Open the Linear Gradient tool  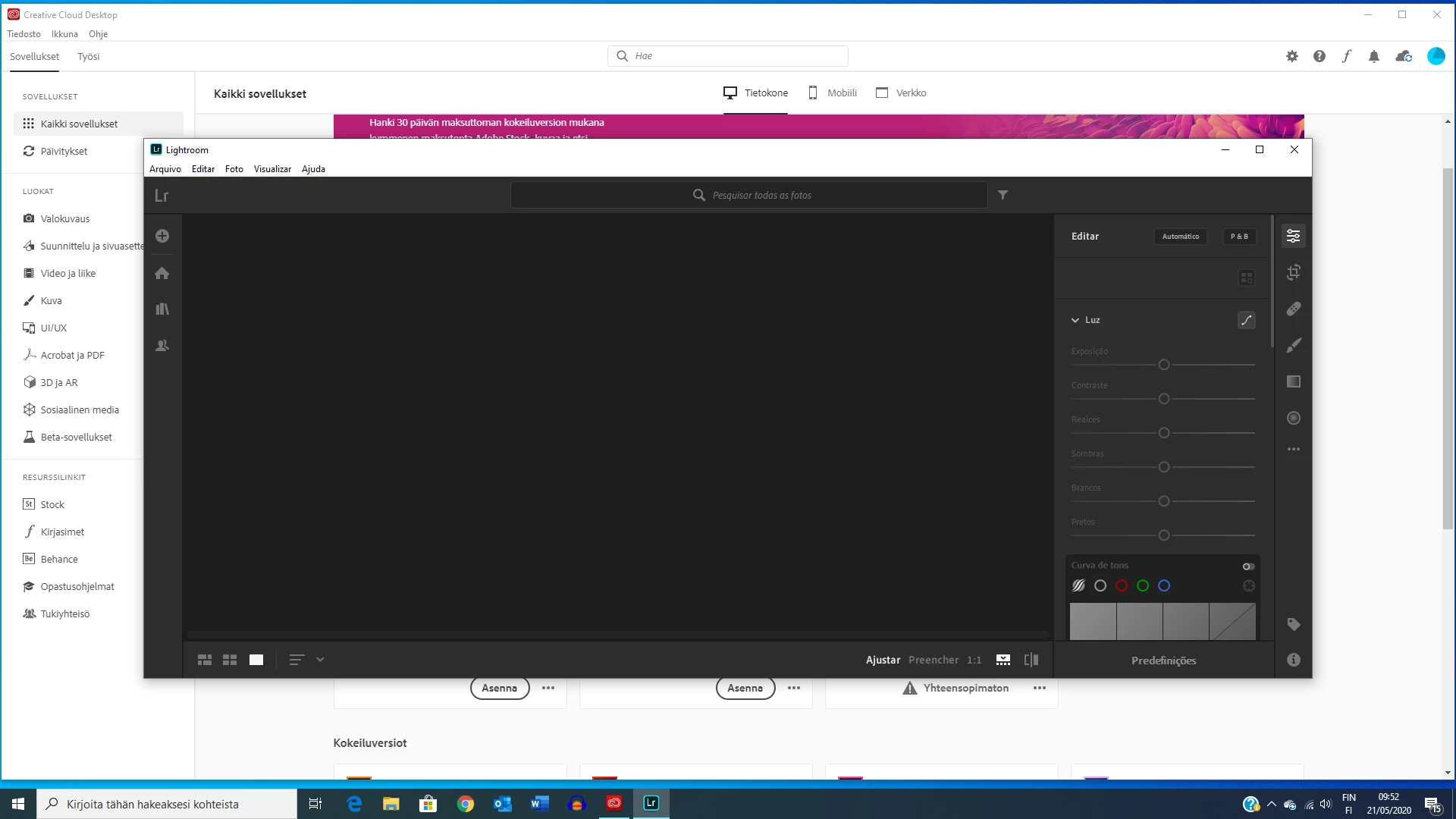click(x=1294, y=381)
